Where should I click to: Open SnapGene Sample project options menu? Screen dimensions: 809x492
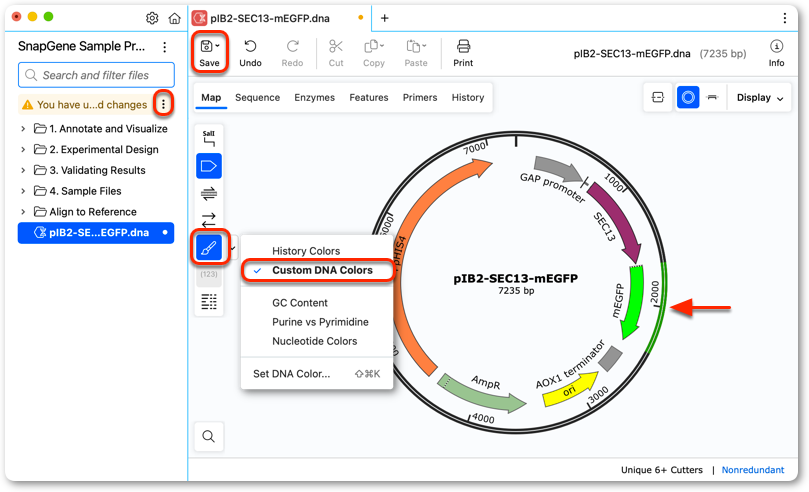(x=165, y=47)
